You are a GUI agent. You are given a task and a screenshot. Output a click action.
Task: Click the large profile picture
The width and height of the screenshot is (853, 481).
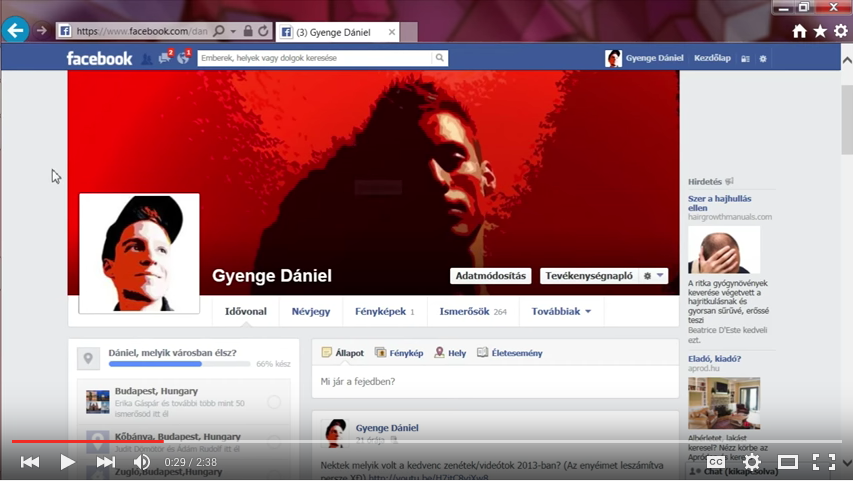(139, 254)
